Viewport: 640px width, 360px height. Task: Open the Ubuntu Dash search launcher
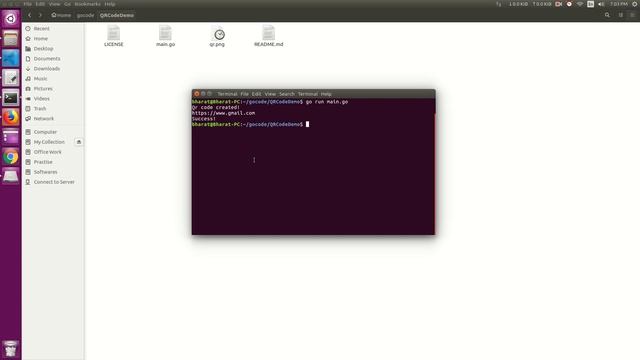(11, 18)
